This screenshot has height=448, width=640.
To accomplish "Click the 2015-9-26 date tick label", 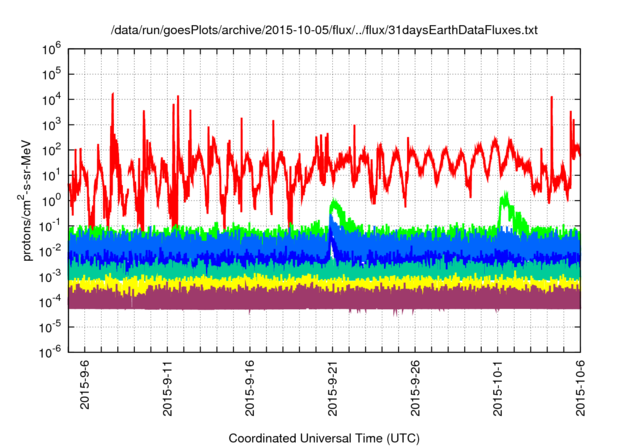I will [415, 388].
